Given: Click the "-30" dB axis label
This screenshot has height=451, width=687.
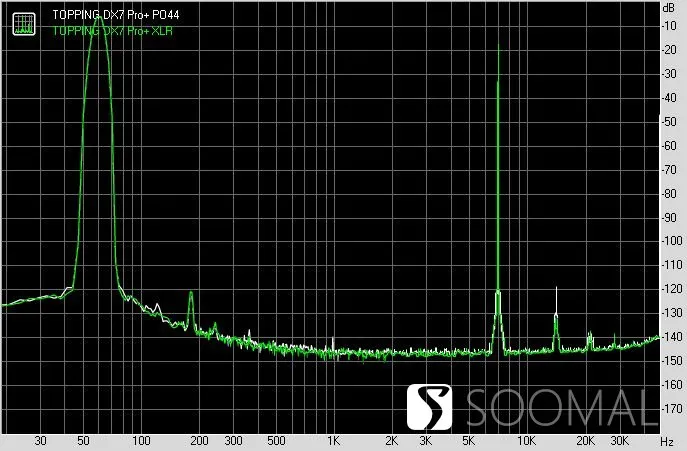Looking at the screenshot, I should pos(669,74).
